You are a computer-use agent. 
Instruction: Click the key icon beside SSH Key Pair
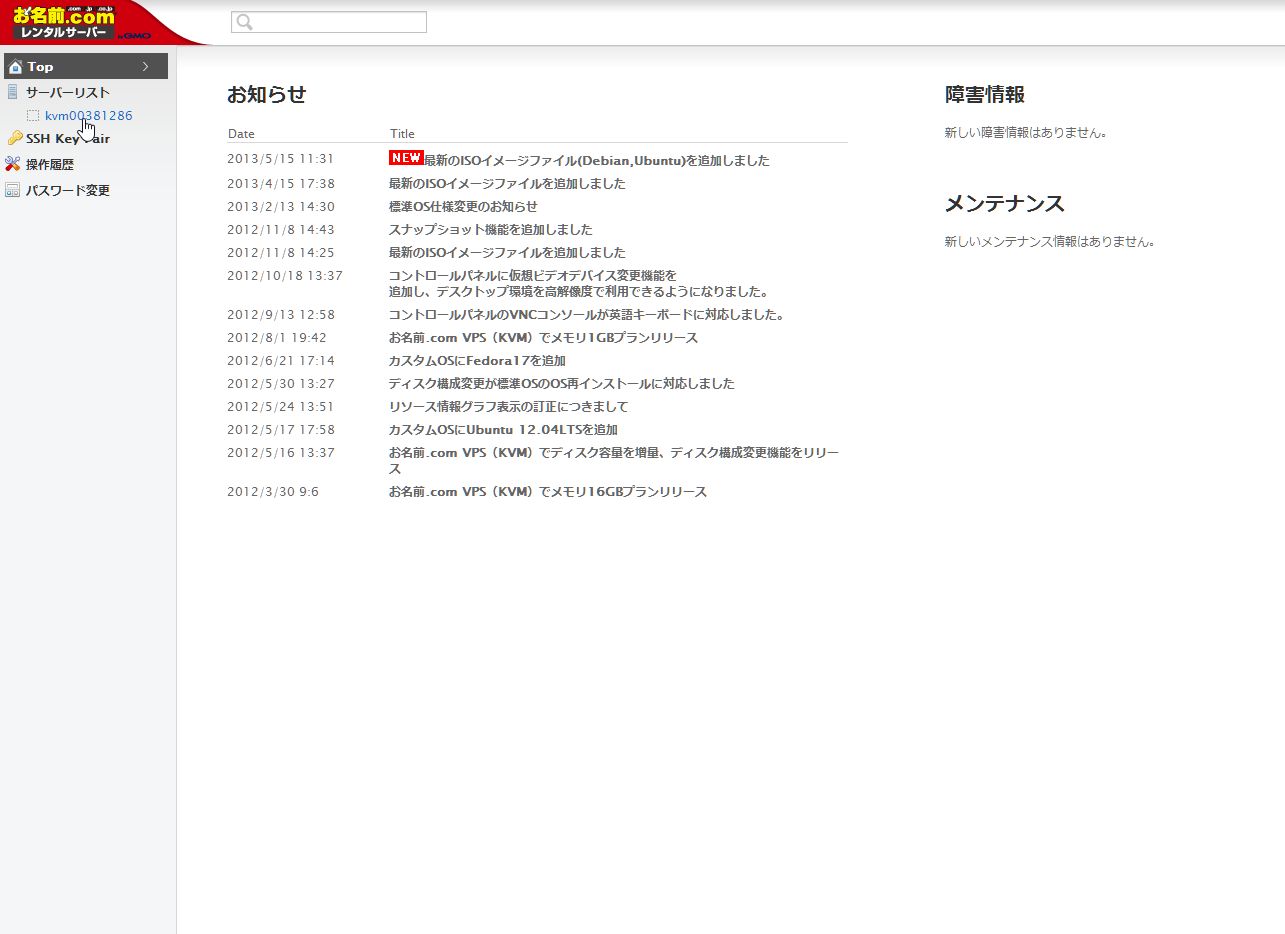pos(14,139)
